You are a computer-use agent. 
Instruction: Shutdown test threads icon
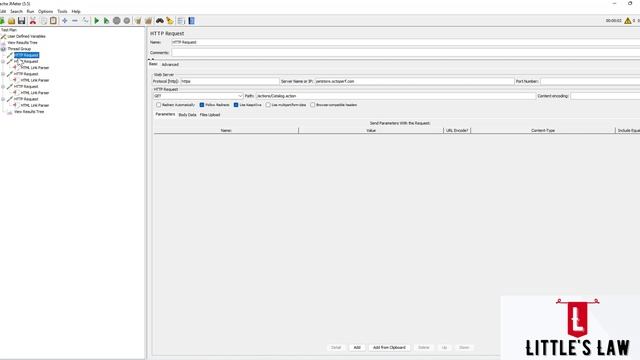pos(127,21)
